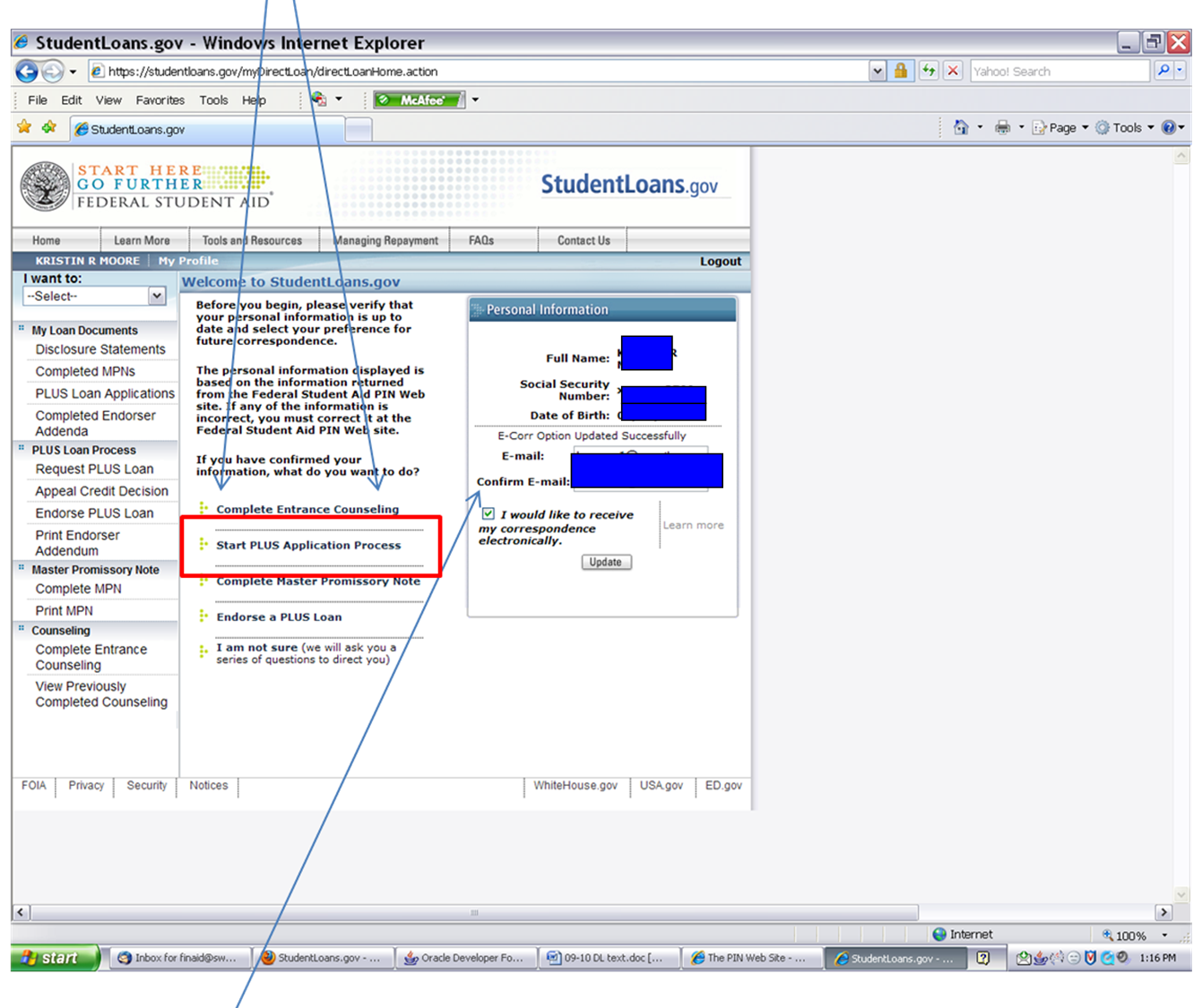Click the Federal Student Aid seal logo
This screenshot has width=1193, height=1008.
coord(45,186)
